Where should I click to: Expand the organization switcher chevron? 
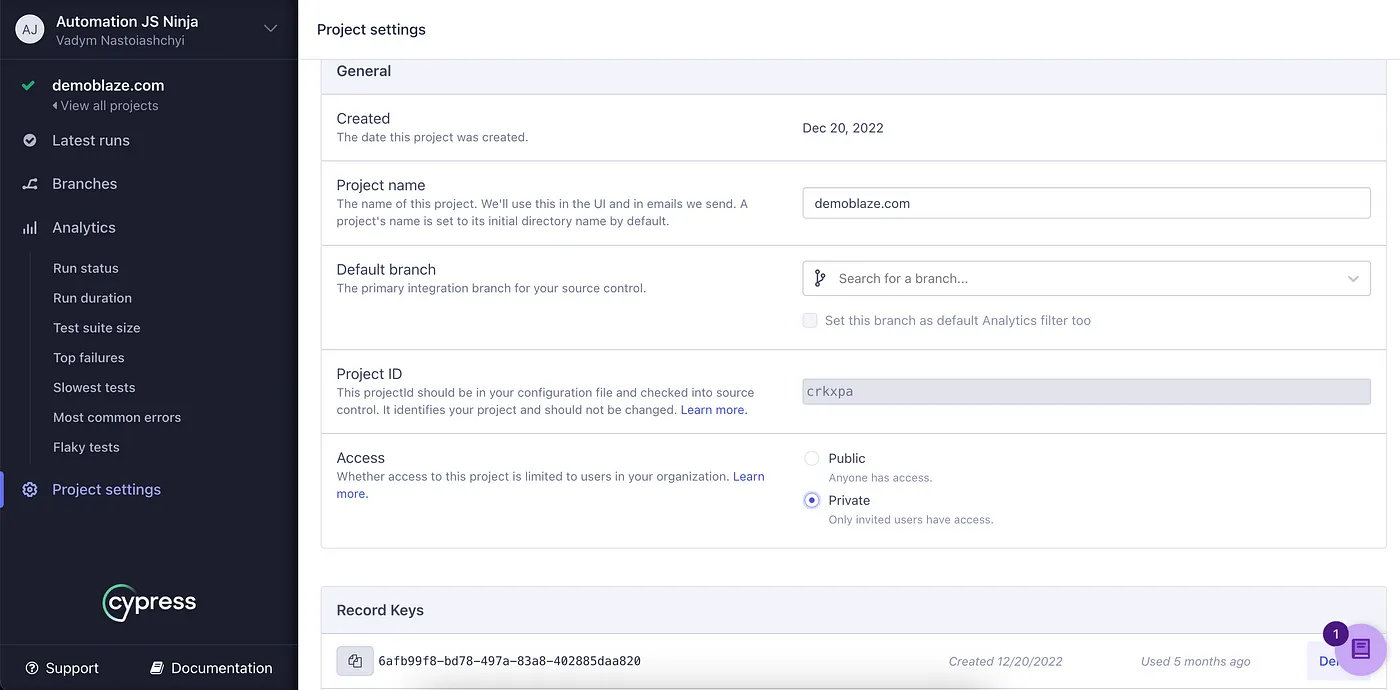(x=270, y=29)
